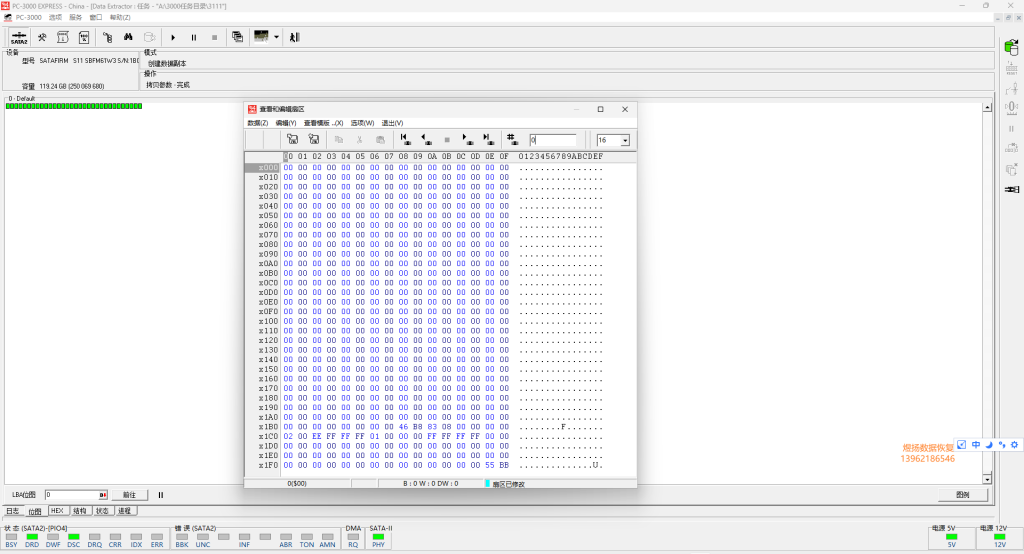Open the bytes-per-row 16 dropdown
This screenshot has width=1024, height=554.
pyautogui.click(x=625, y=140)
